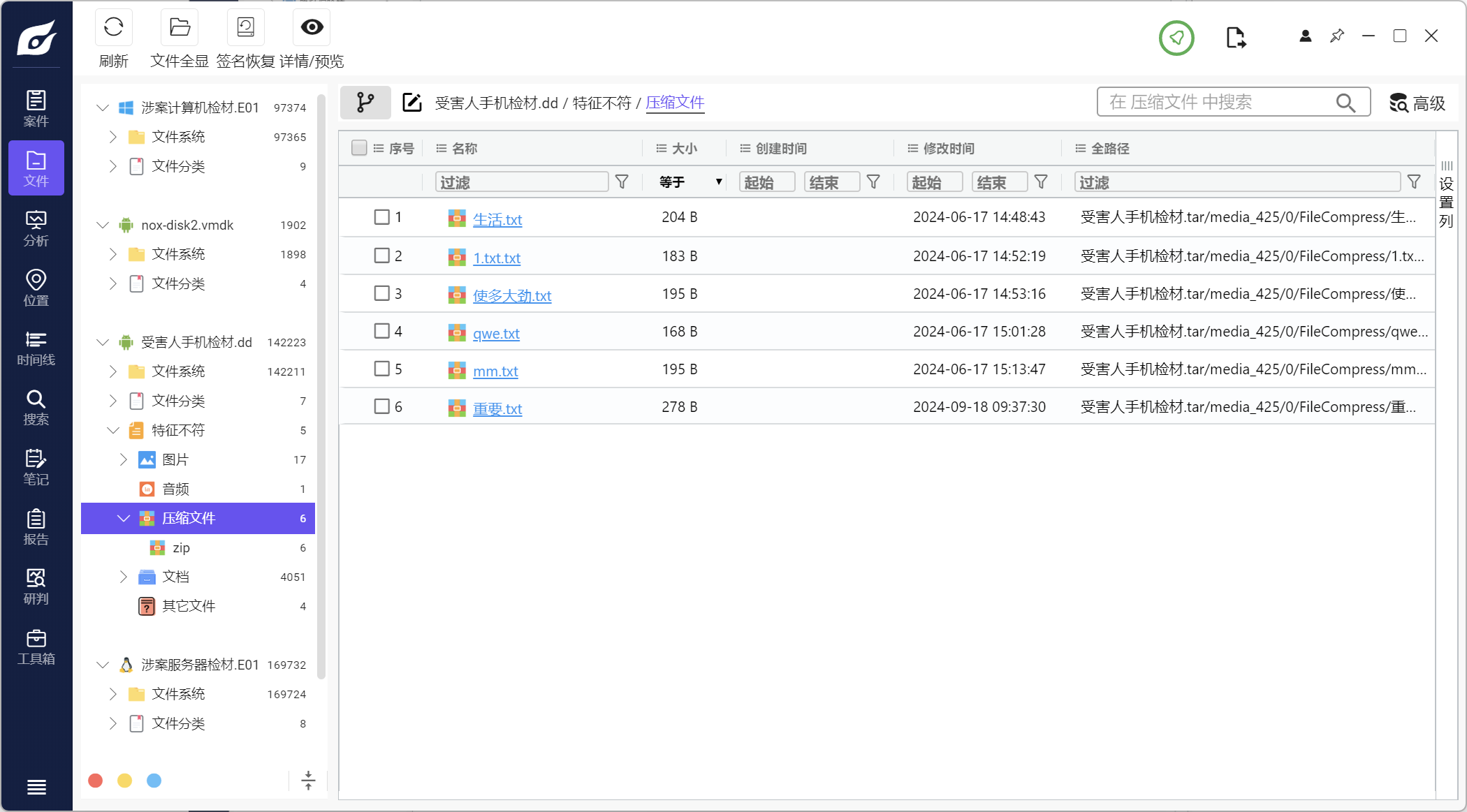Click the pin window icon
This screenshot has height=812, width=1467.
pyautogui.click(x=1337, y=36)
